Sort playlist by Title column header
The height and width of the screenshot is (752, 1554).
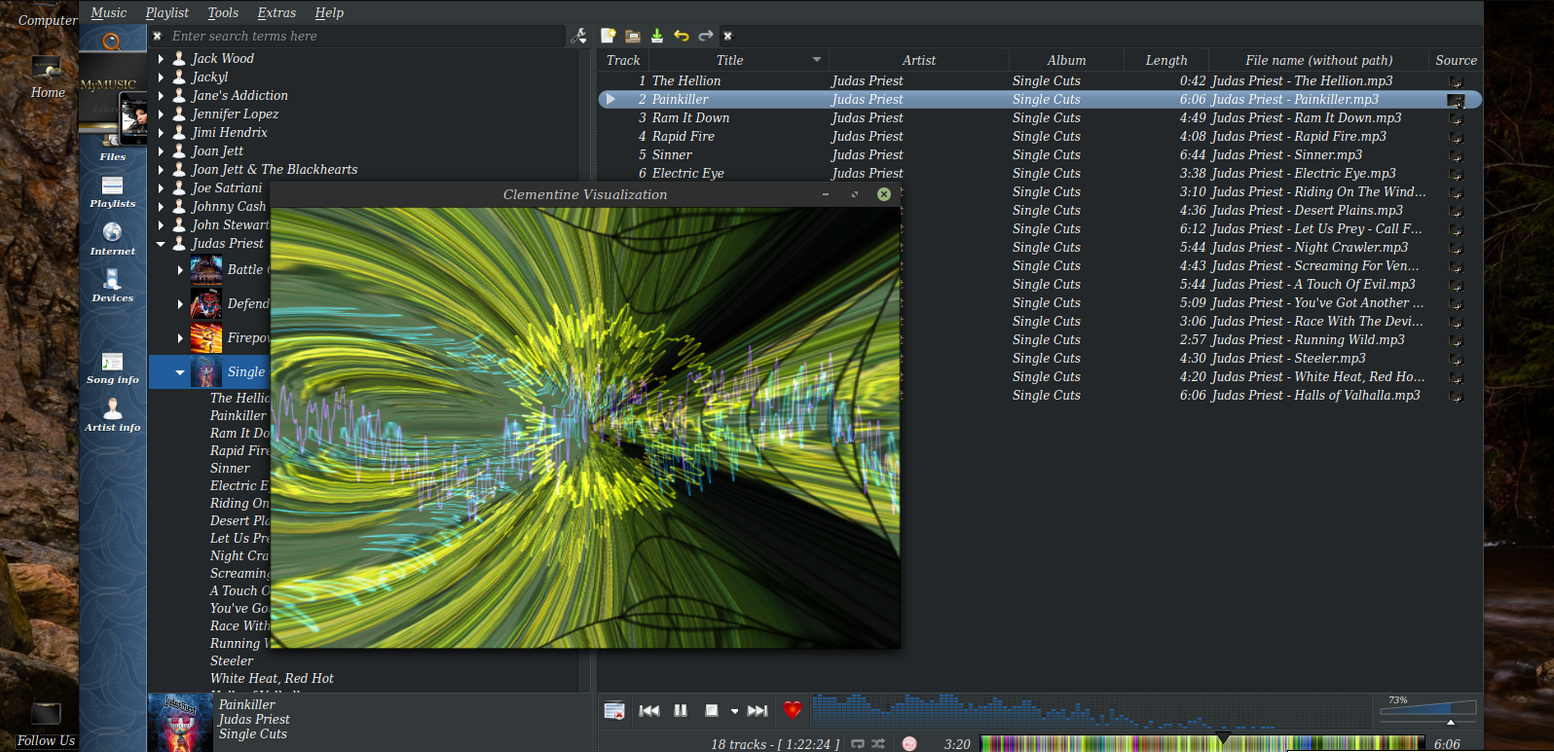tap(739, 60)
